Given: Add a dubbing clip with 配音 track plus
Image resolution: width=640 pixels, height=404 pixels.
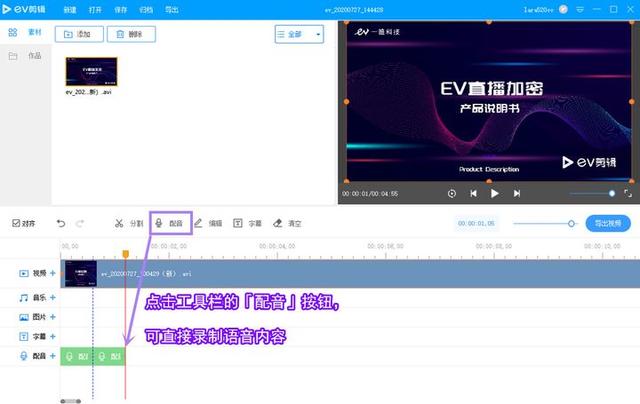Looking at the screenshot, I should click(x=53, y=356).
